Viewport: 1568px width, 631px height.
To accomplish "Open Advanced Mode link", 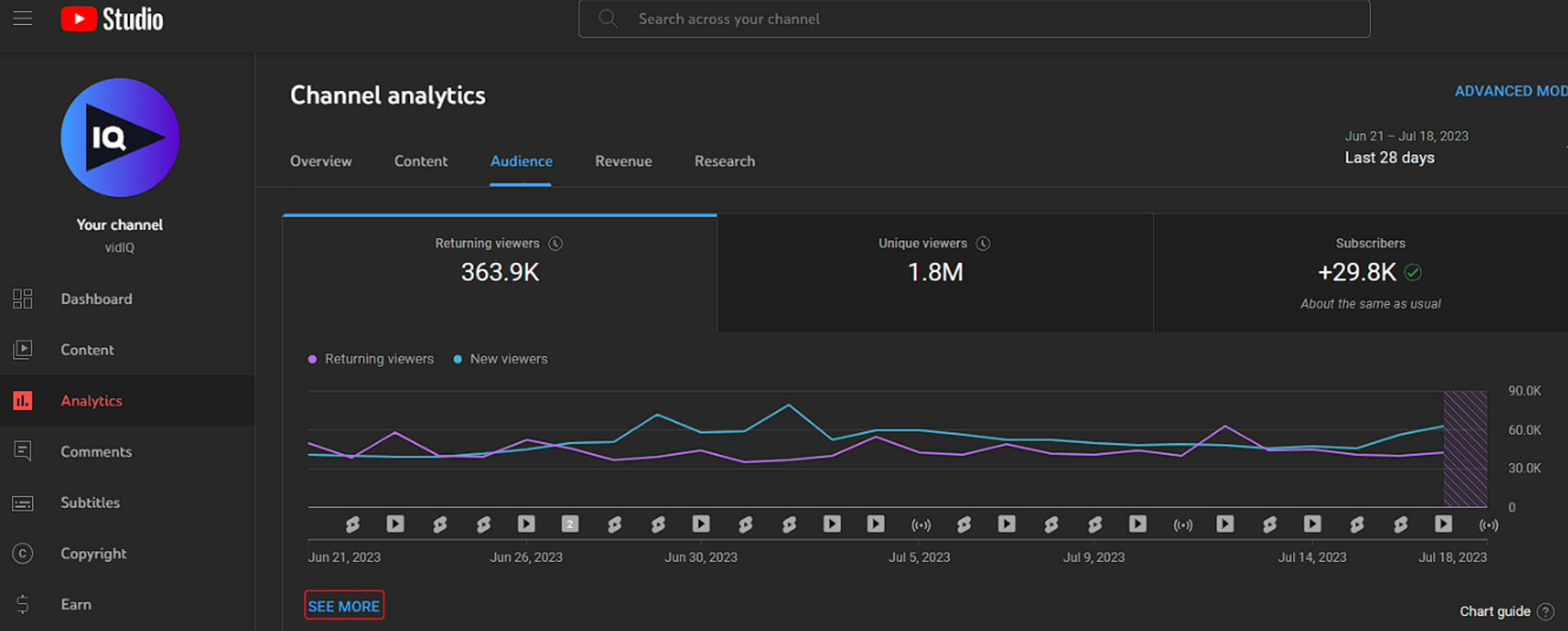I will (x=1510, y=91).
